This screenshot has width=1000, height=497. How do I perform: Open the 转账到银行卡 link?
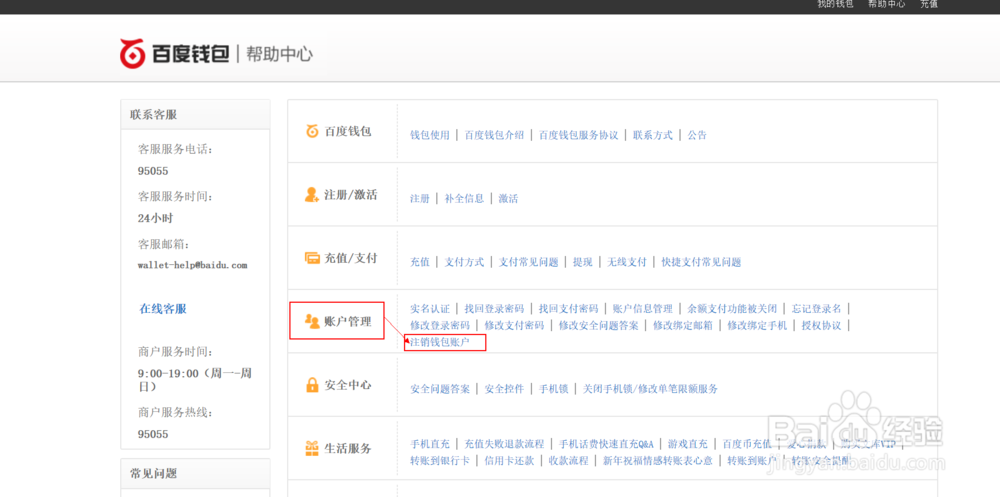(440, 461)
